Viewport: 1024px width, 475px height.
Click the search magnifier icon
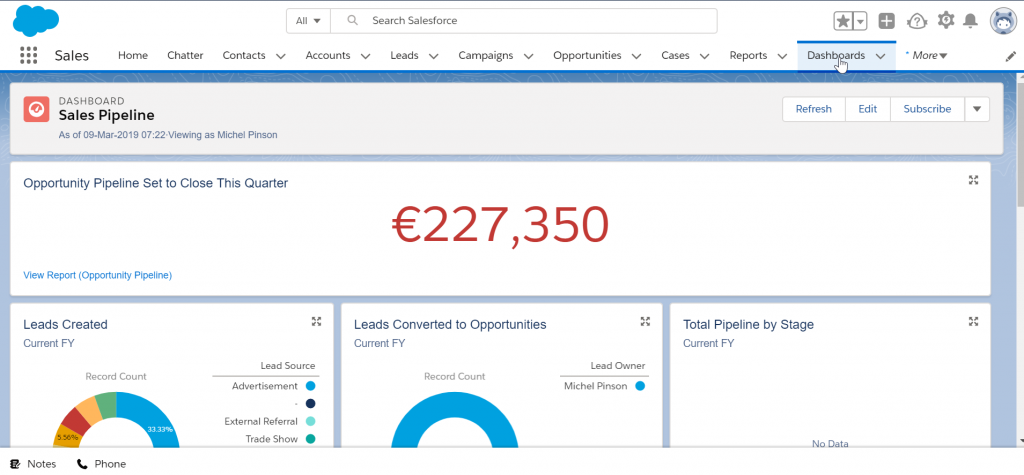(353, 20)
